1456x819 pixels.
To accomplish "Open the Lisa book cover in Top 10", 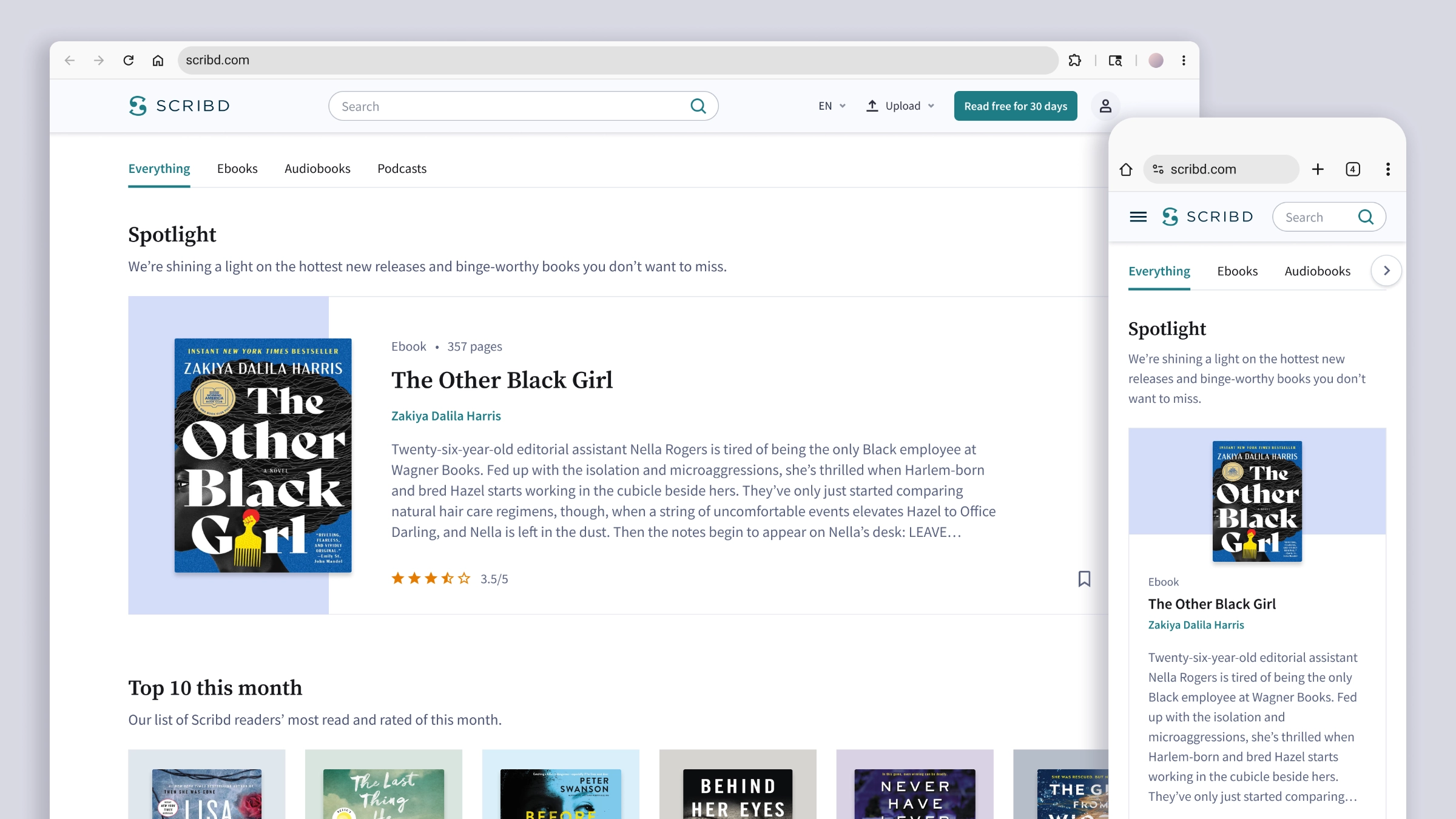I will (x=207, y=794).
